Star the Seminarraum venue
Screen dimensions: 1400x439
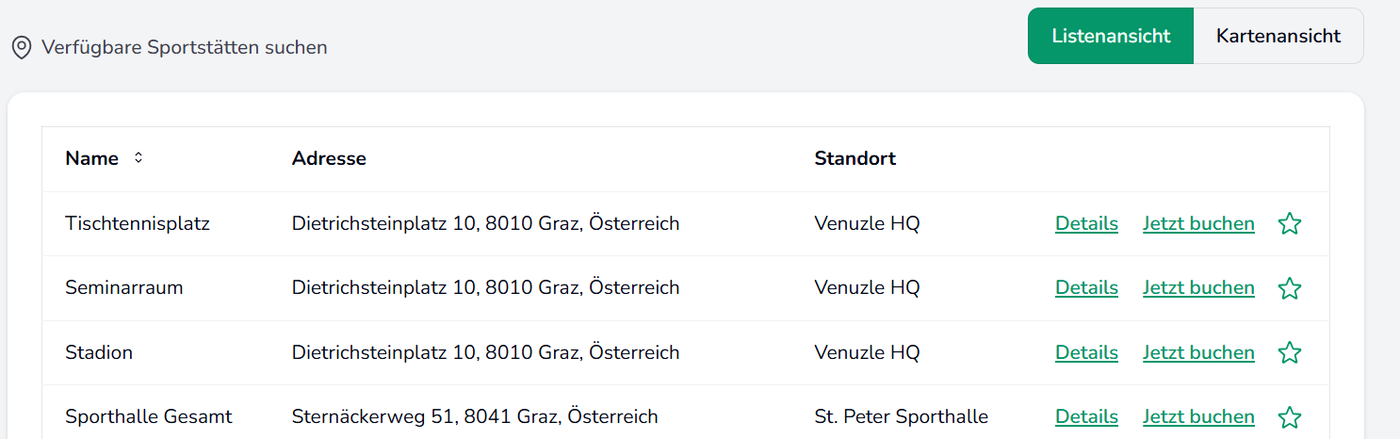click(1290, 289)
